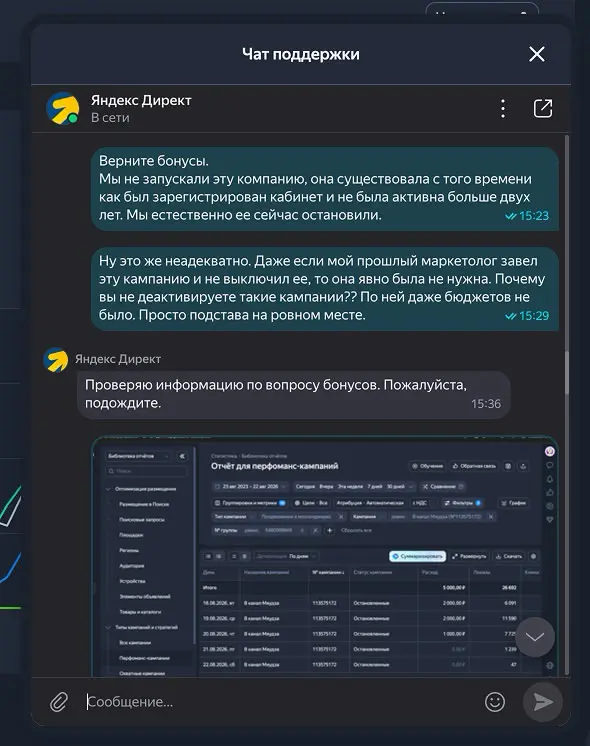590x746 pixels.
Task: Click the Яндекс Директ name in chat header
Action: click(x=141, y=100)
